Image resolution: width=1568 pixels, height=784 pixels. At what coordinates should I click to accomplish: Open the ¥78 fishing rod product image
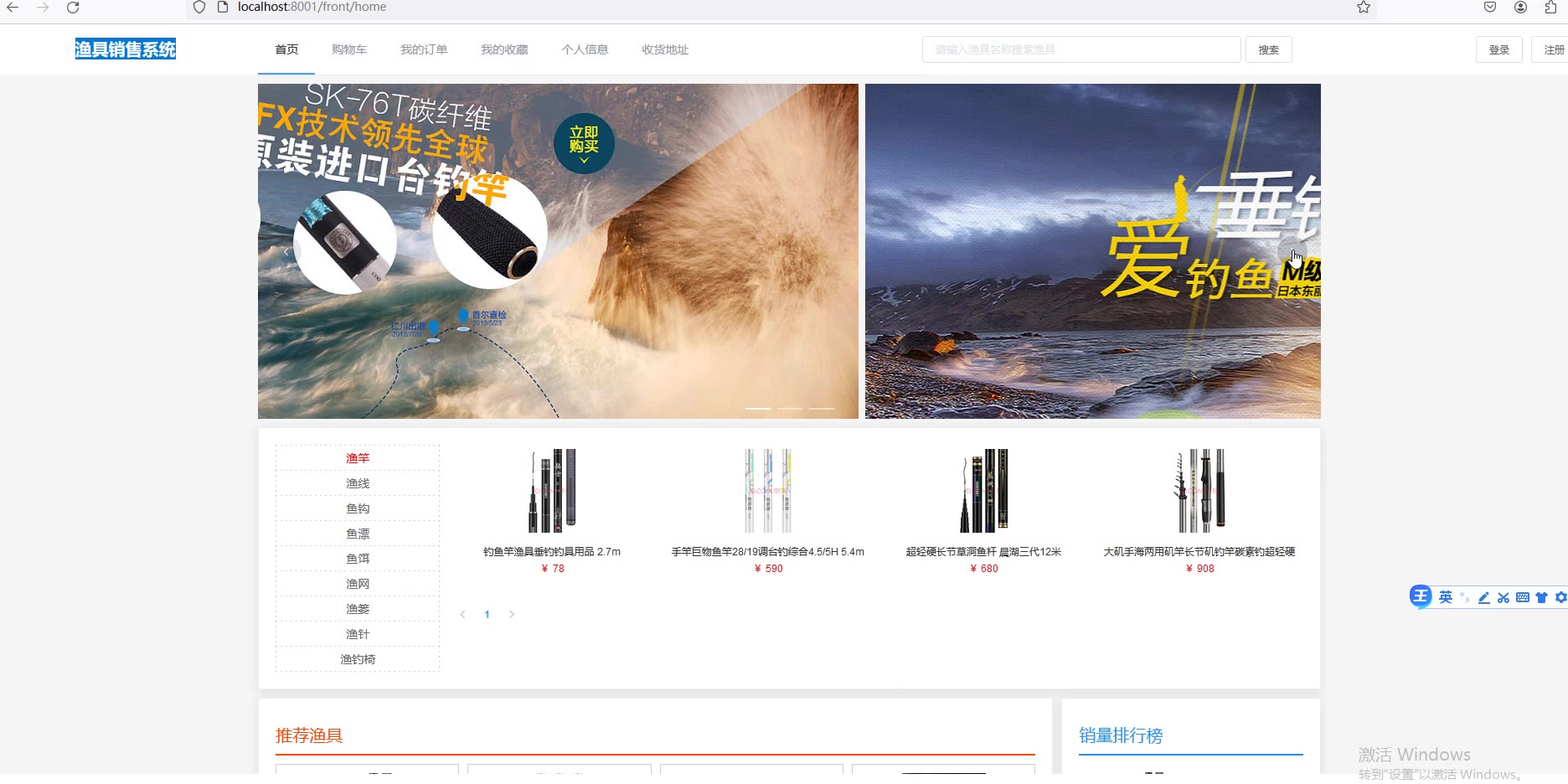[552, 491]
